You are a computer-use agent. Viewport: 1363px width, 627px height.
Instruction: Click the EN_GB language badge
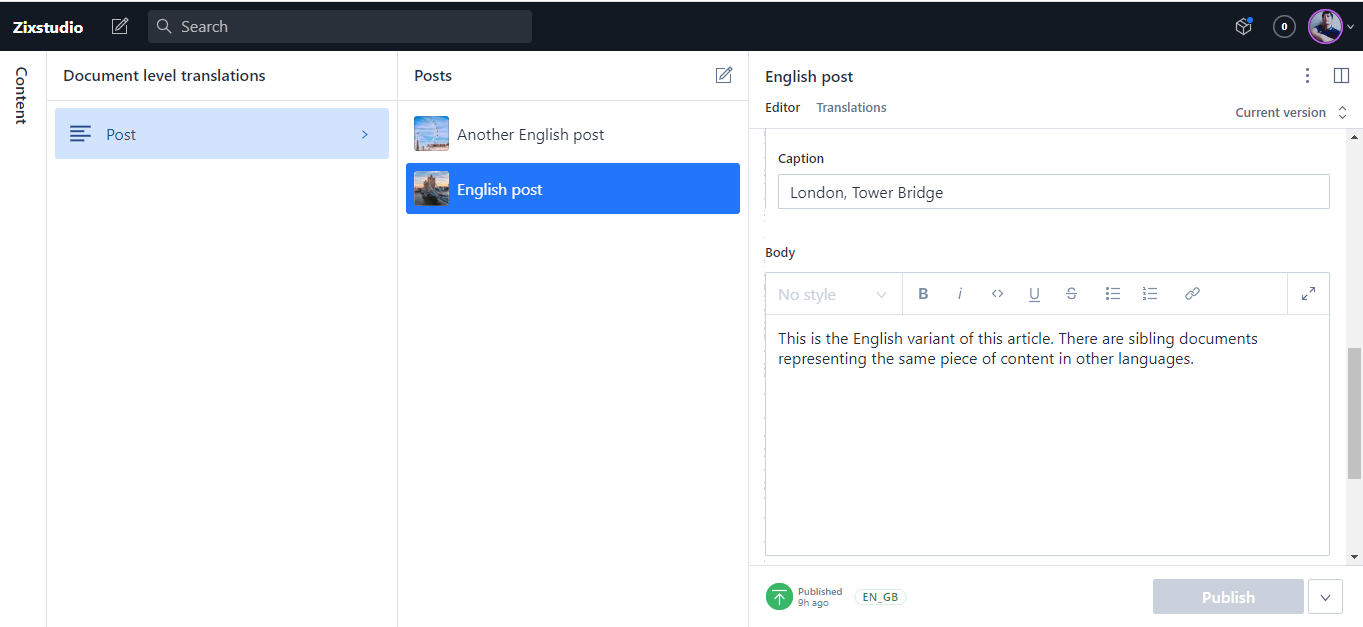(x=881, y=597)
